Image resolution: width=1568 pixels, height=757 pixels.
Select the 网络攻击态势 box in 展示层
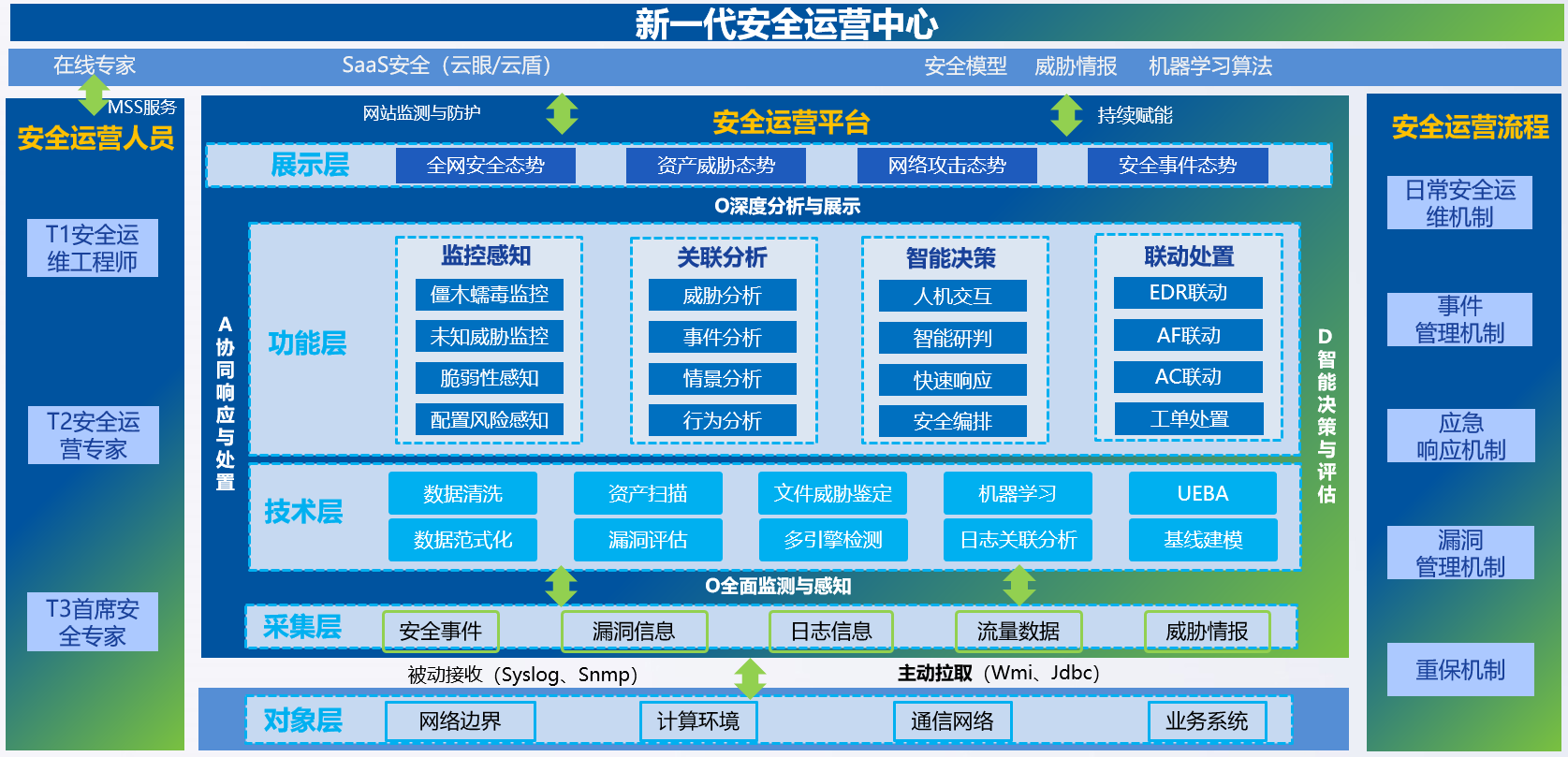pyautogui.click(x=946, y=166)
